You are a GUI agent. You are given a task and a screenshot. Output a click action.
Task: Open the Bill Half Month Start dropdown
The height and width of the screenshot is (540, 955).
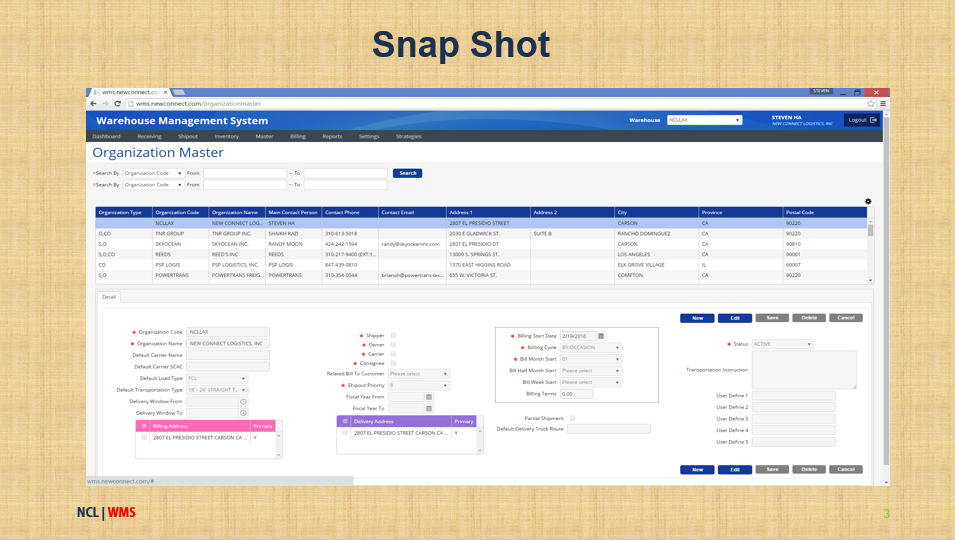point(590,371)
